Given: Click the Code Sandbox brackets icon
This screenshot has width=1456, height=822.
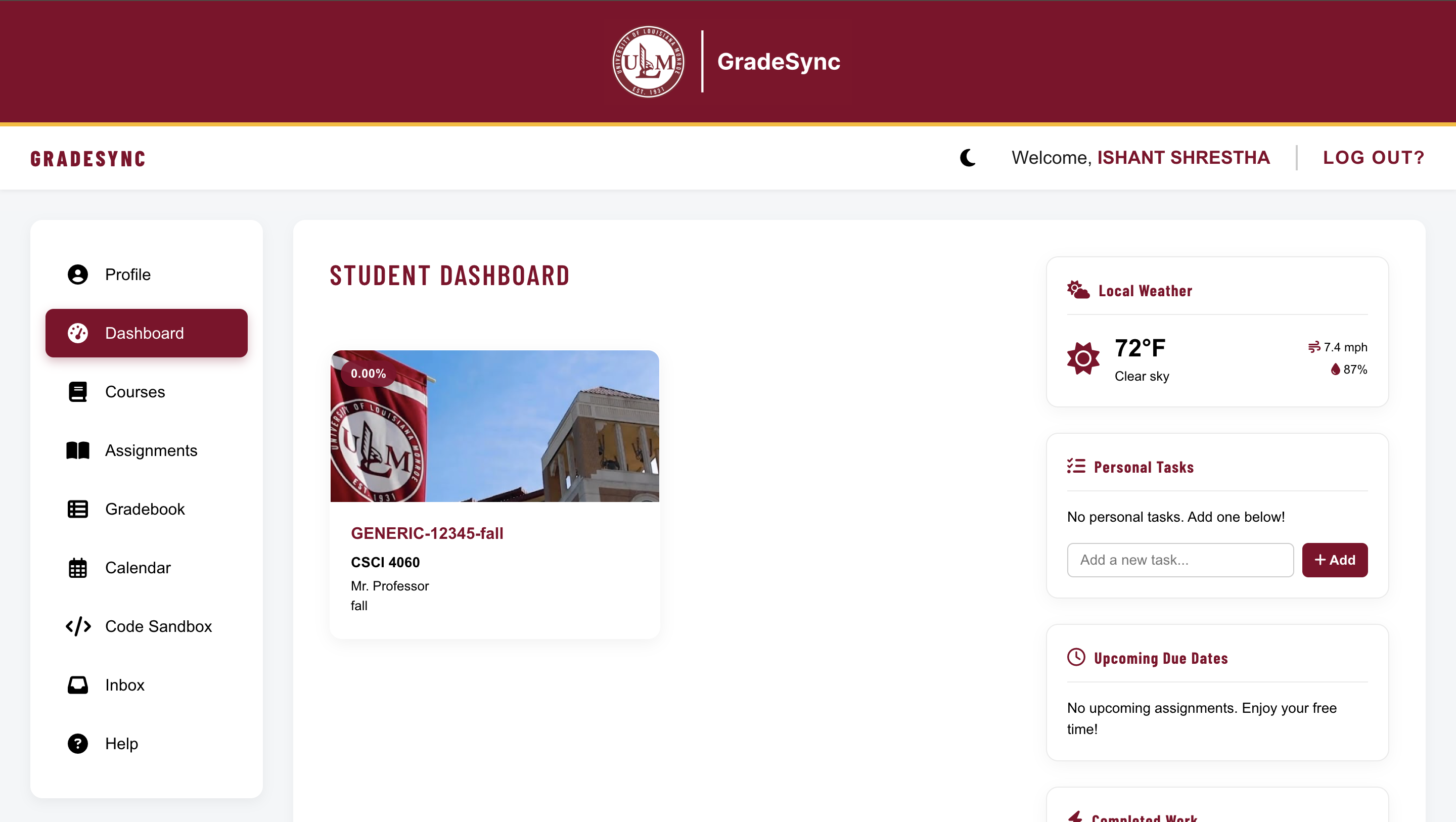Looking at the screenshot, I should pos(78,626).
